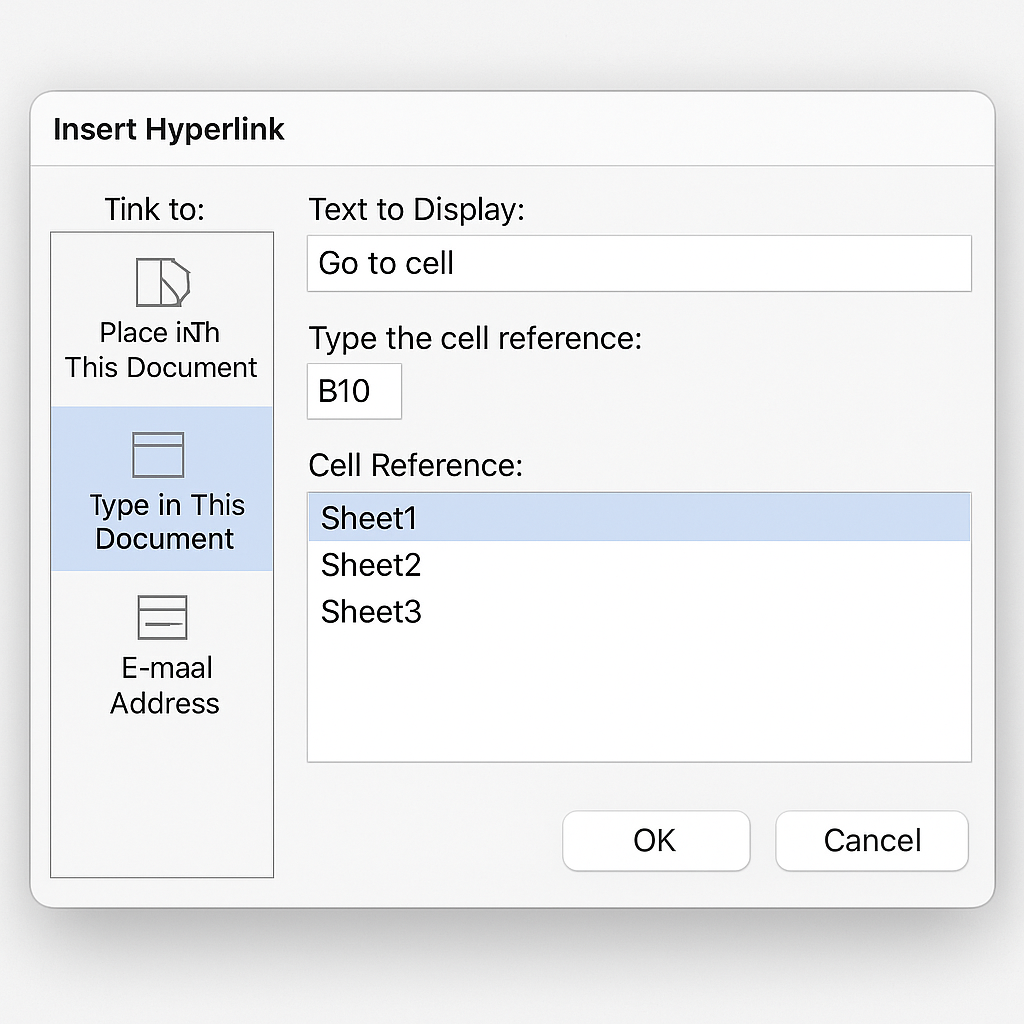Viewport: 1024px width, 1024px height.
Task: Focus the Text to Display field
Action: [639, 264]
